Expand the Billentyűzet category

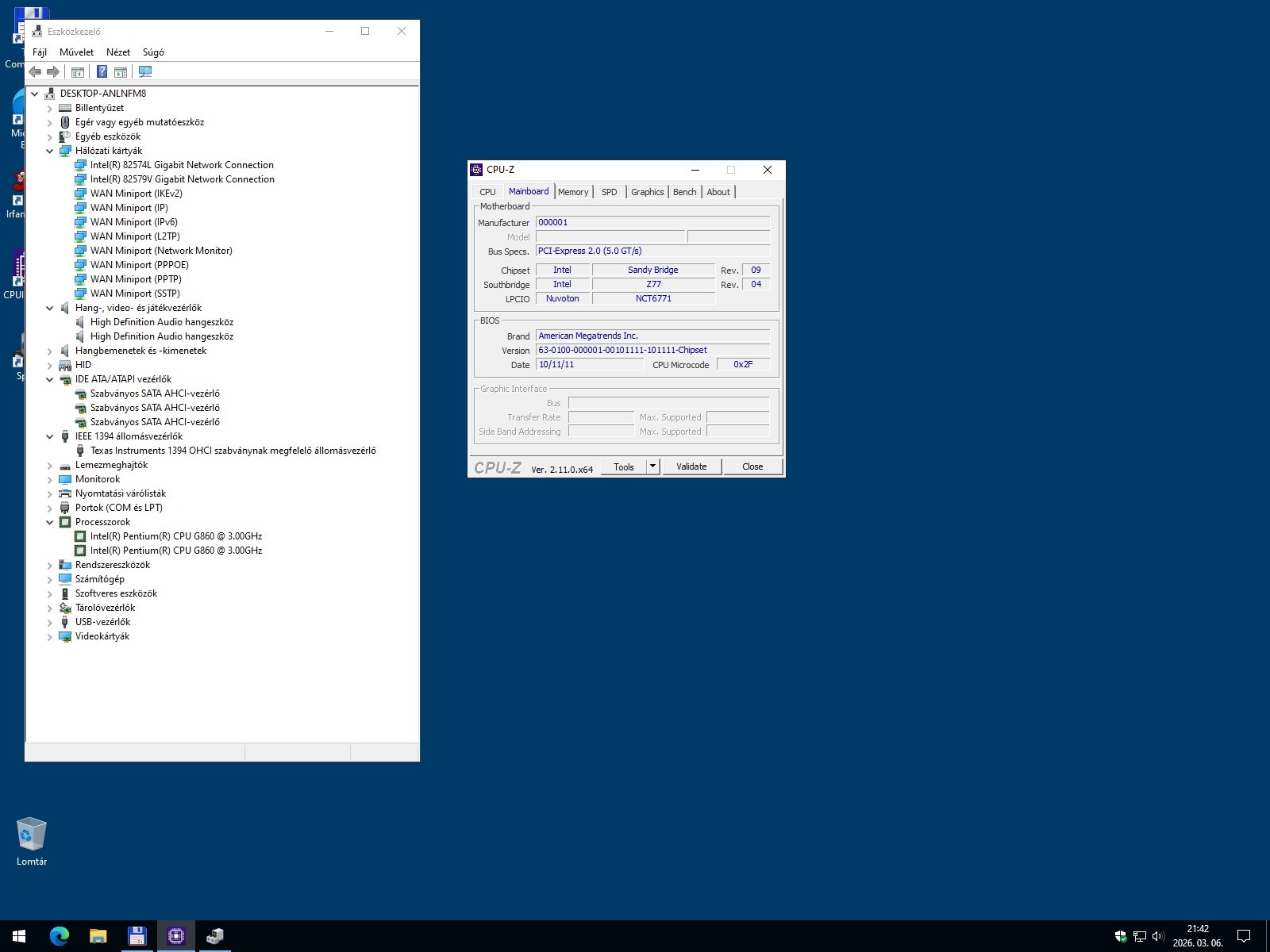pos(50,108)
